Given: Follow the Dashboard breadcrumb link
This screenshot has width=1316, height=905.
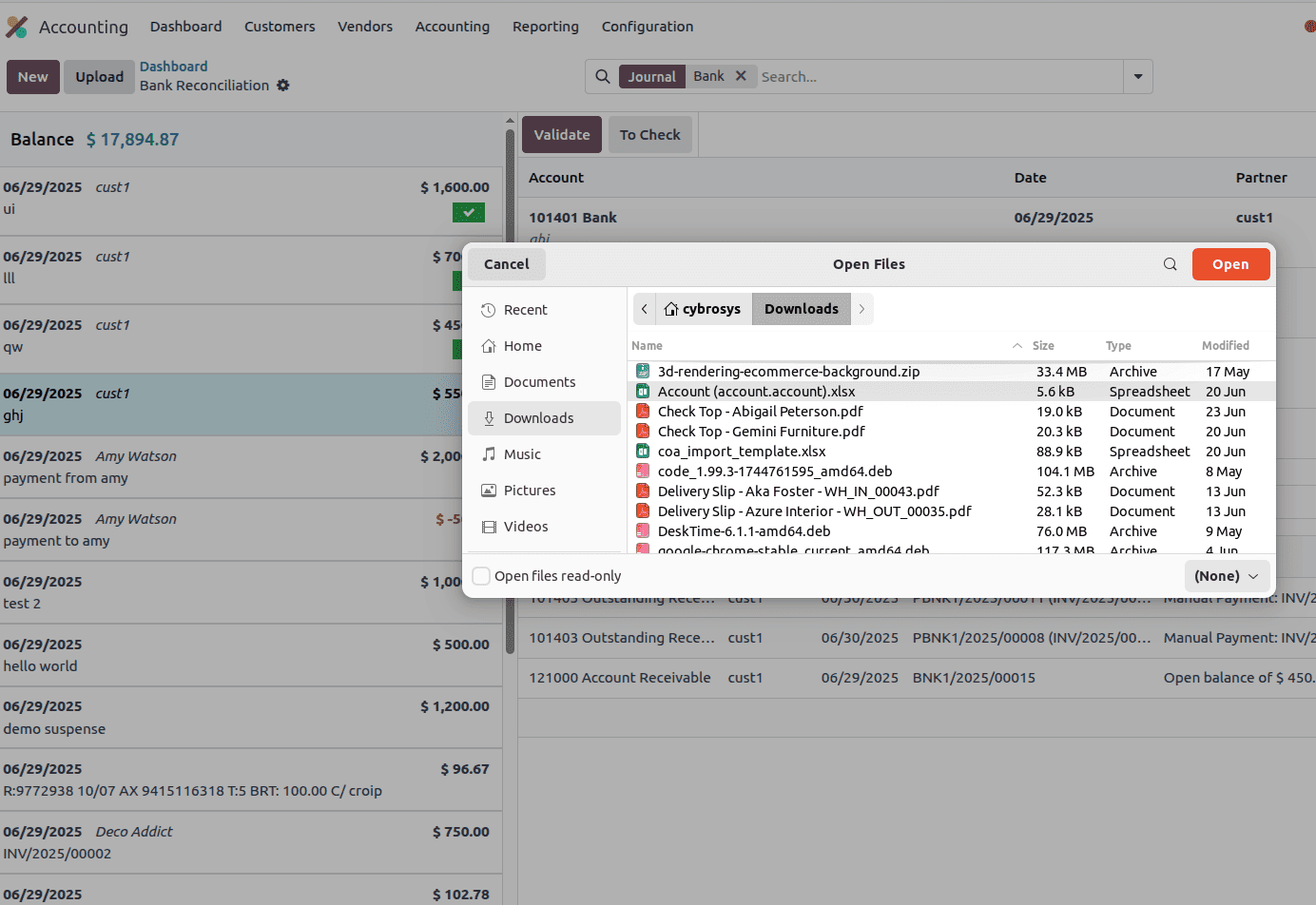Looking at the screenshot, I should [x=174, y=67].
